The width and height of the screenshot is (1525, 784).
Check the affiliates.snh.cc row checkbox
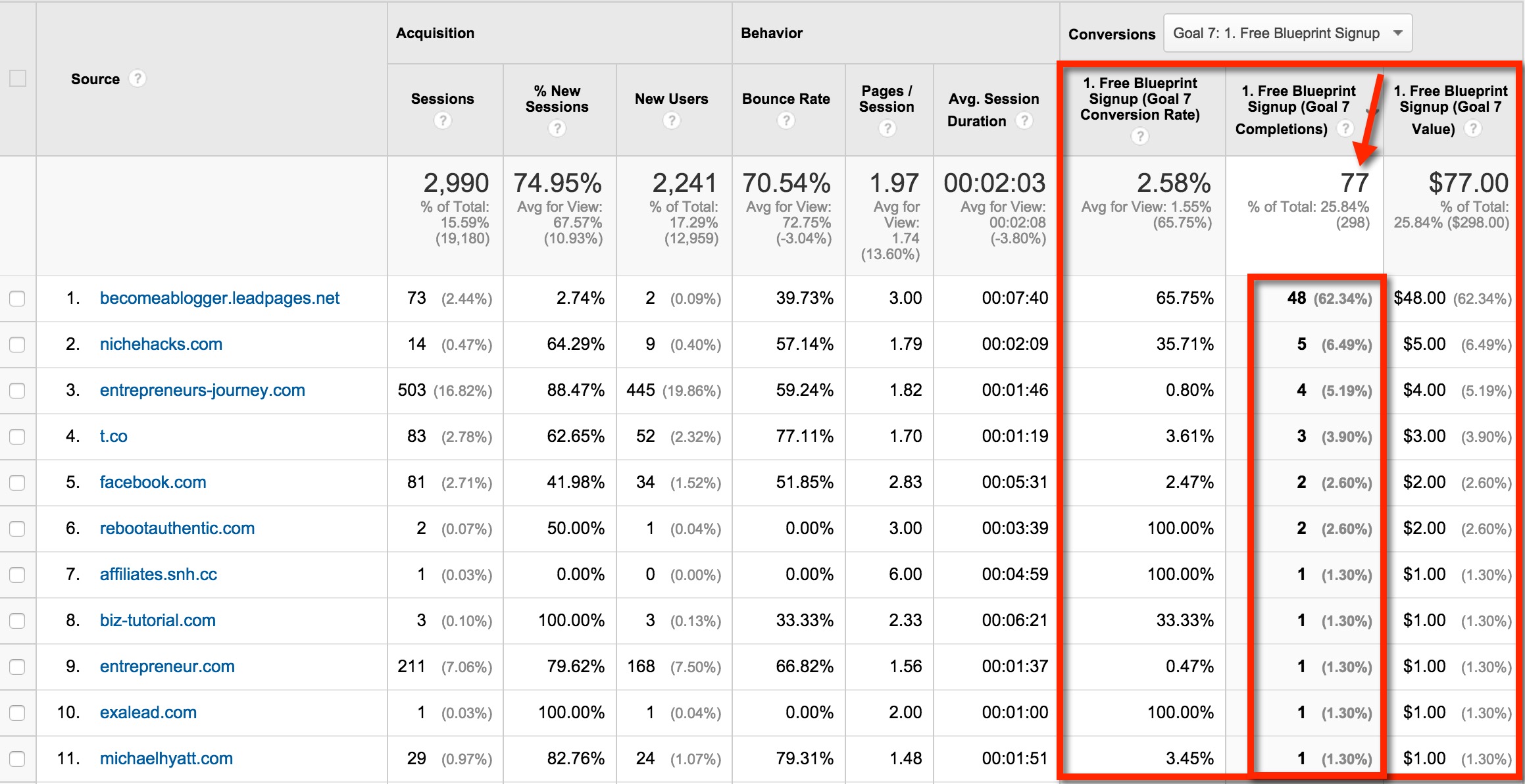point(17,575)
